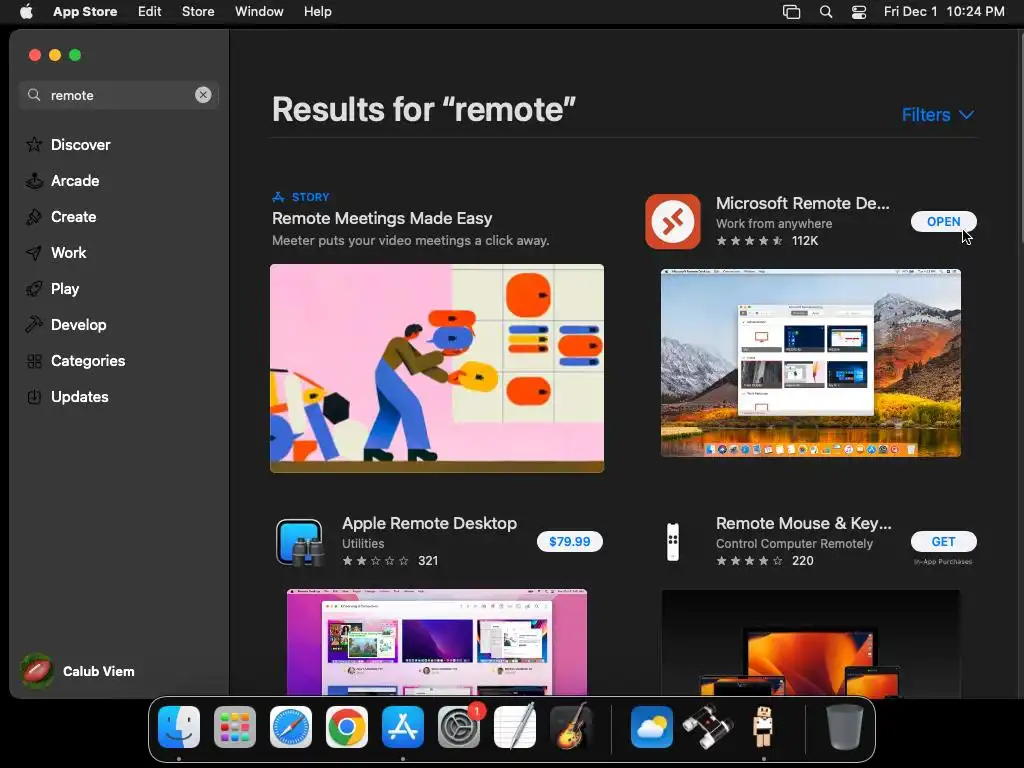Open pixel character app in the Dock
Viewport: 1024px width, 768px height.
pyautogui.click(x=763, y=727)
